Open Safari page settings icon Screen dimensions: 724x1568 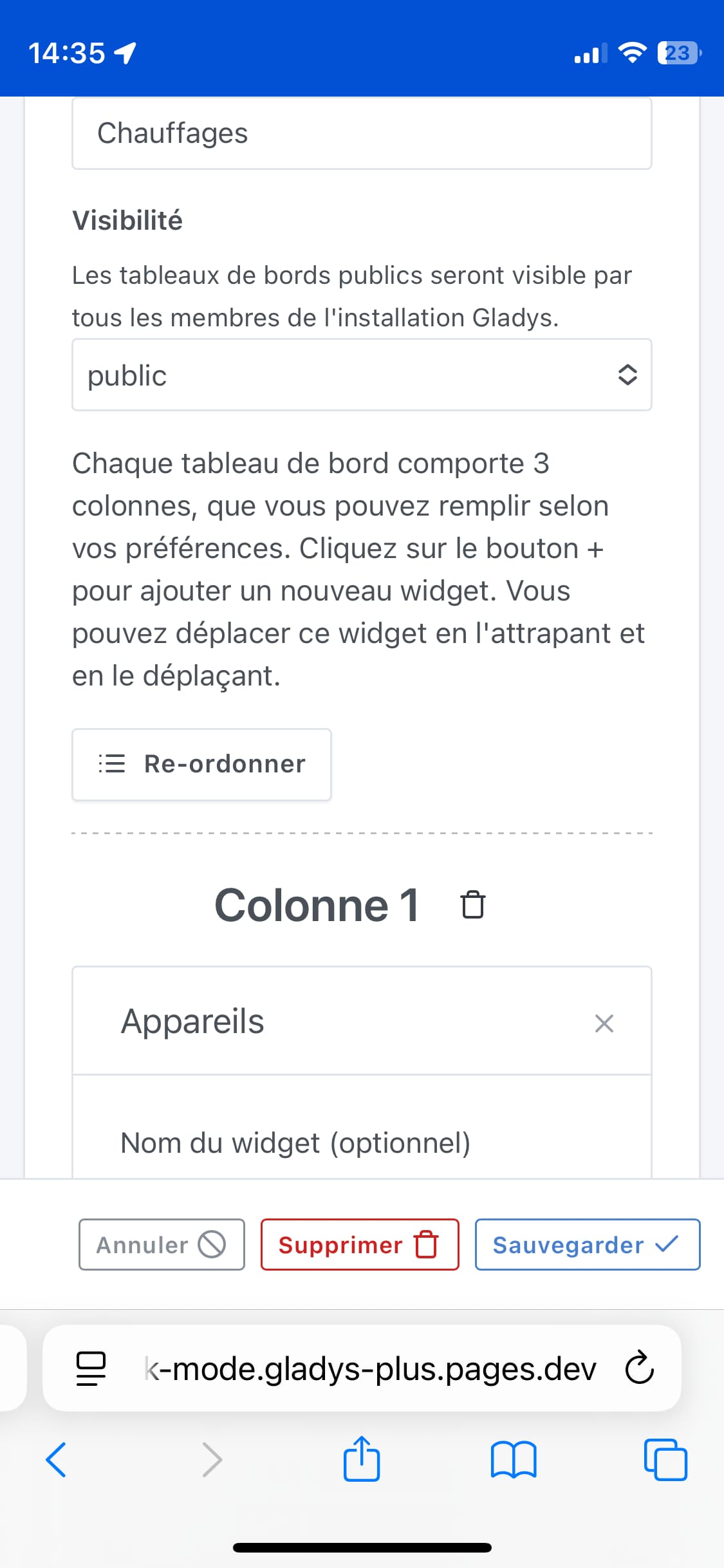tap(91, 1368)
